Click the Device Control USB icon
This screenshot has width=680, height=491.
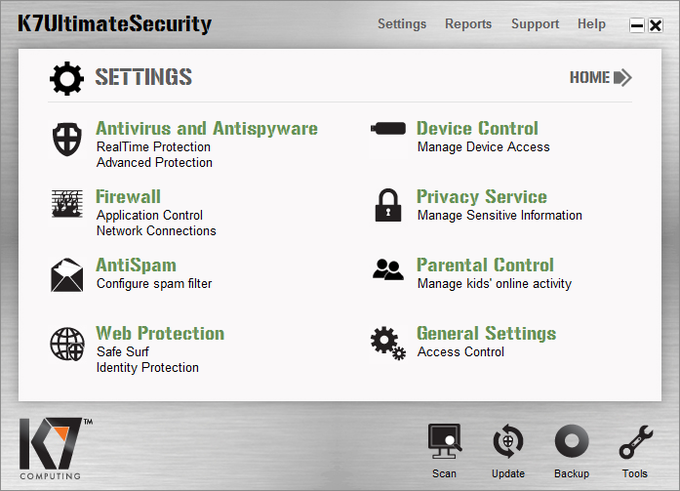tap(387, 129)
